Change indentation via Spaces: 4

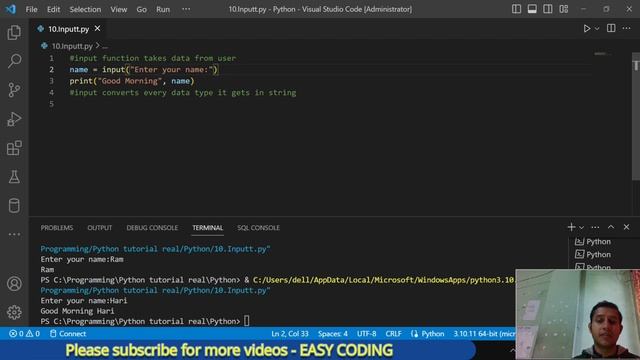click(333, 333)
